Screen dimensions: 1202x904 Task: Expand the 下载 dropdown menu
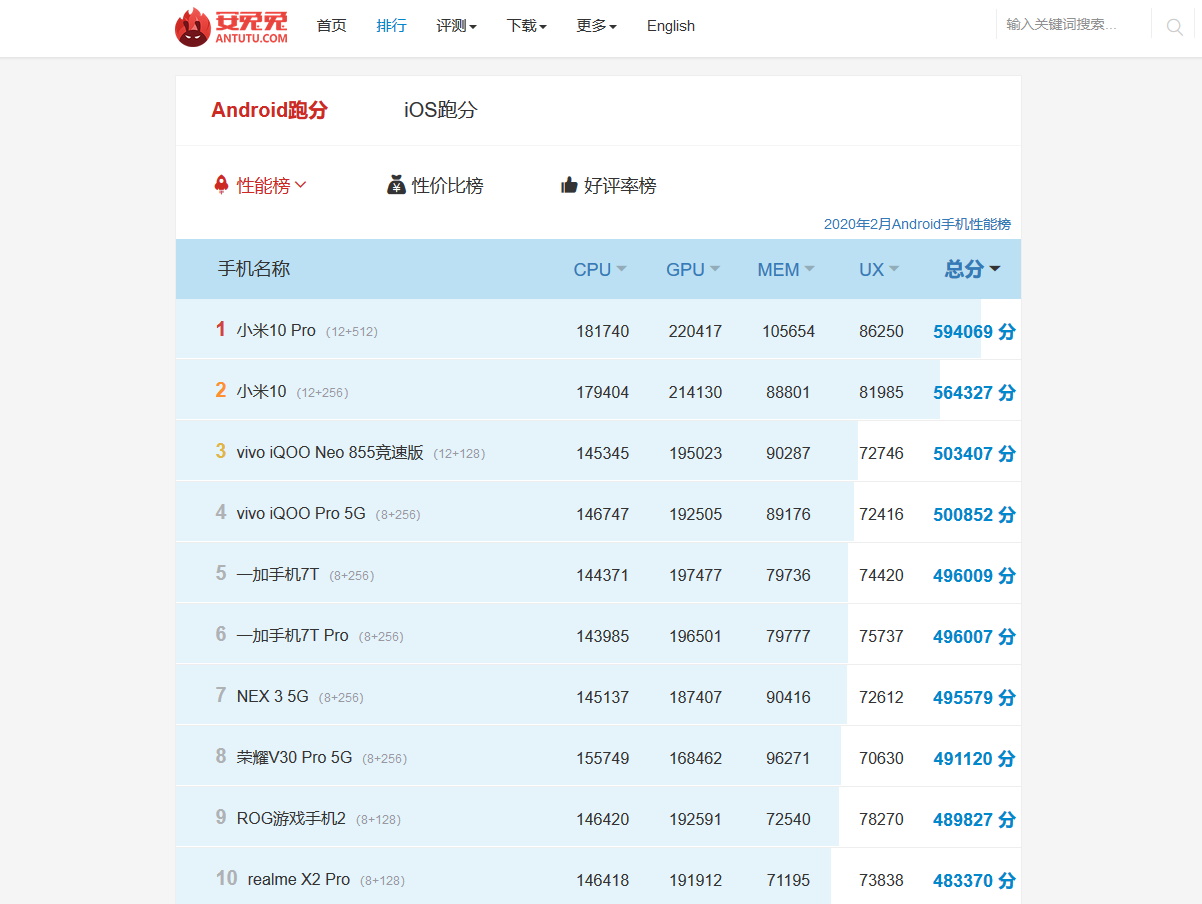point(526,26)
